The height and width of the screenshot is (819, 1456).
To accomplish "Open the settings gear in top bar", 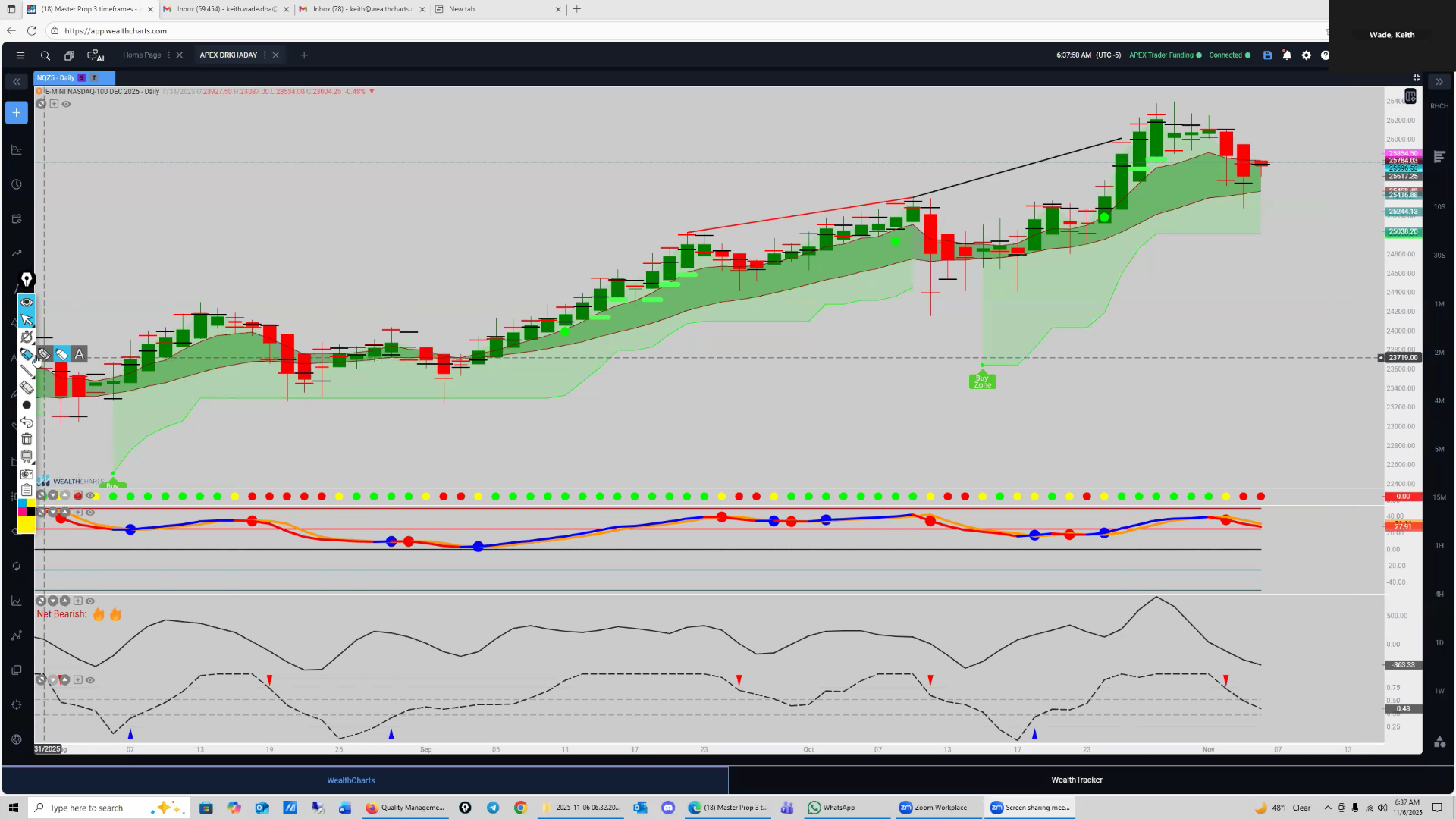I will click(1306, 55).
